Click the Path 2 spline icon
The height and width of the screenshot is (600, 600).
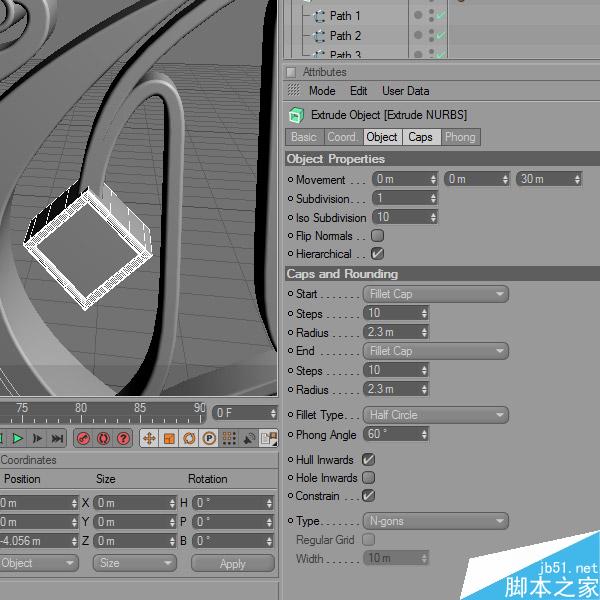tap(319, 36)
